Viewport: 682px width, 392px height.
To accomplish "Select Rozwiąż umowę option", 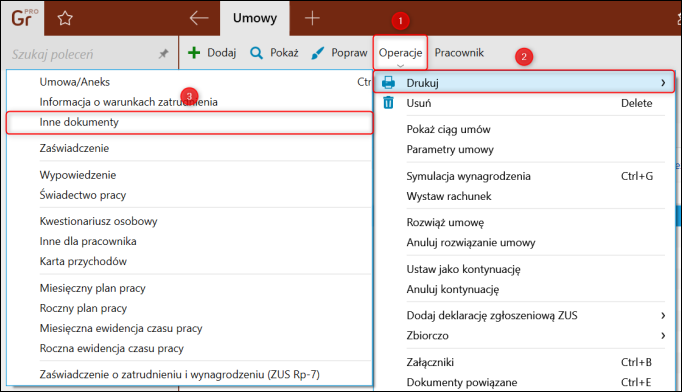I will pos(445,222).
